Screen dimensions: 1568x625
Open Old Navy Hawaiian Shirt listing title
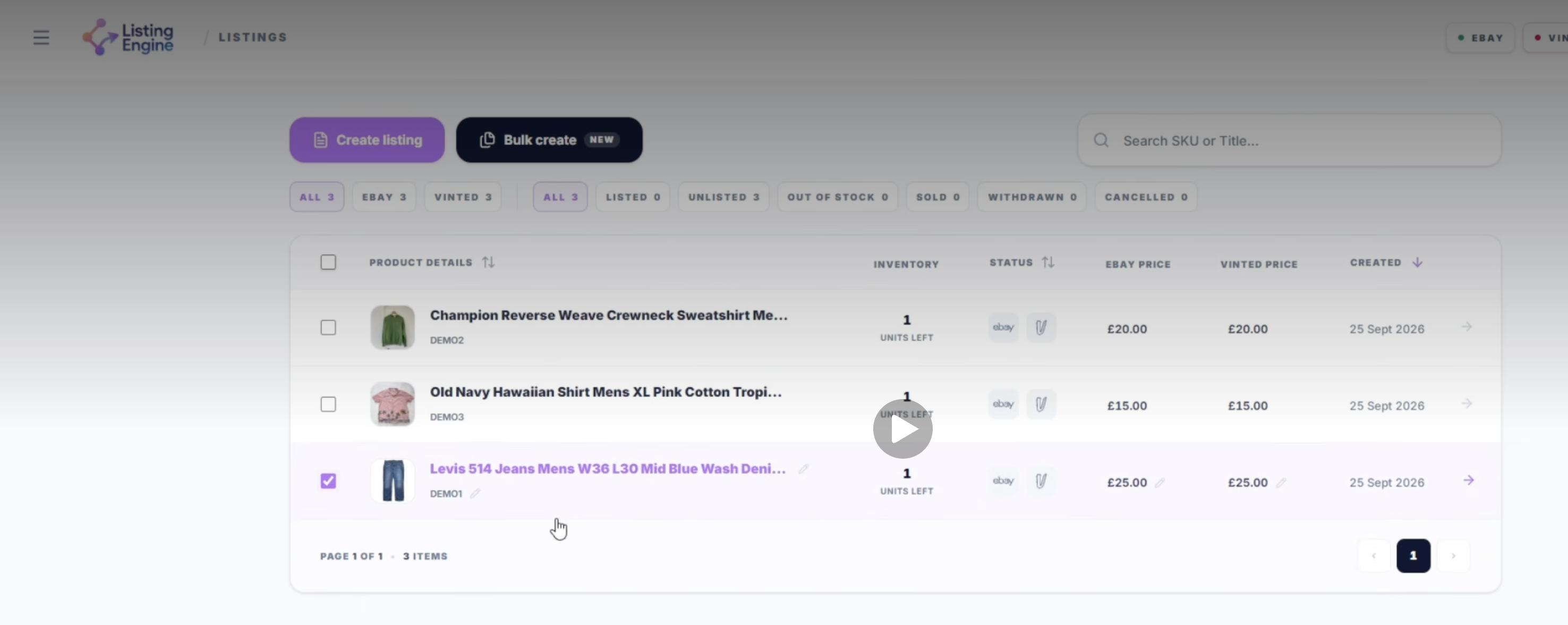click(606, 392)
